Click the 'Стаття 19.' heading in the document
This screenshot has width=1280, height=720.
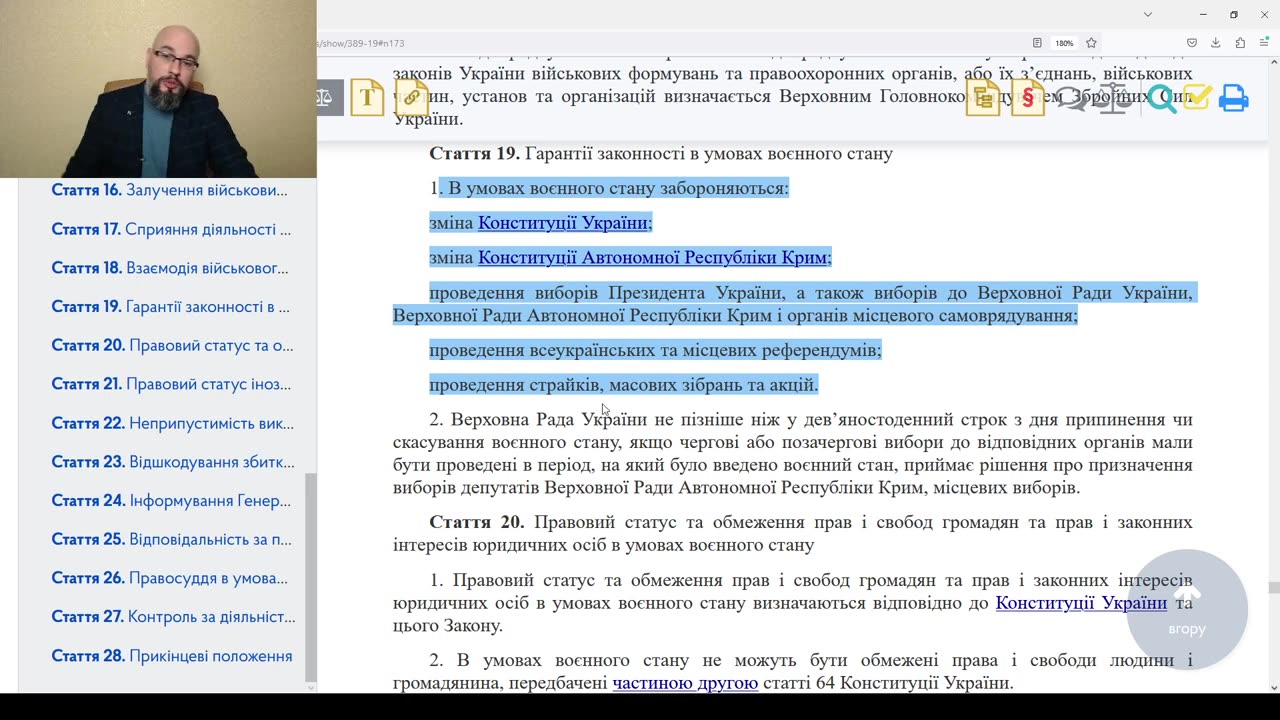coord(474,154)
